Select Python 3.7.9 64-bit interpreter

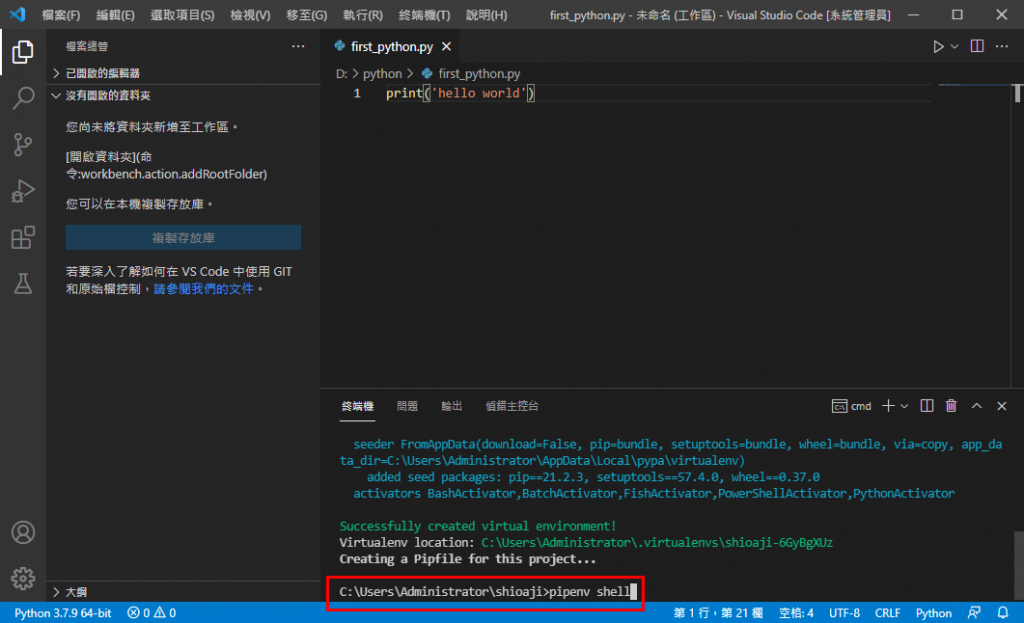click(63, 613)
